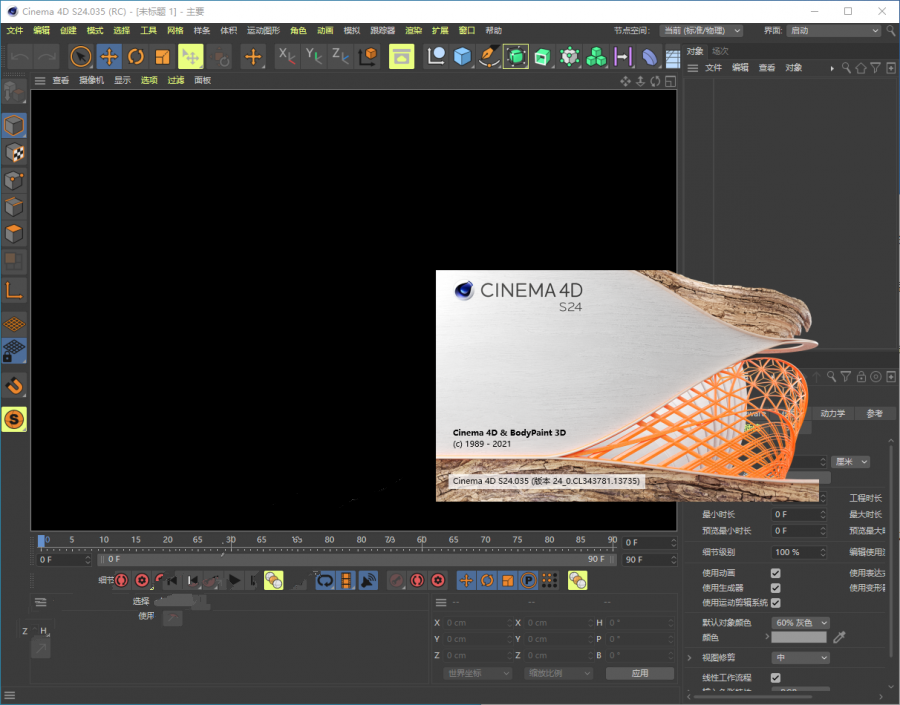Click the 应用 apply button

point(640,673)
